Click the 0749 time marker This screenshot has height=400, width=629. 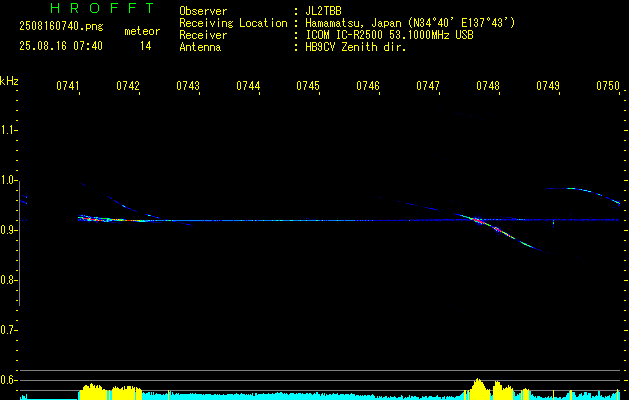(548, 86)
